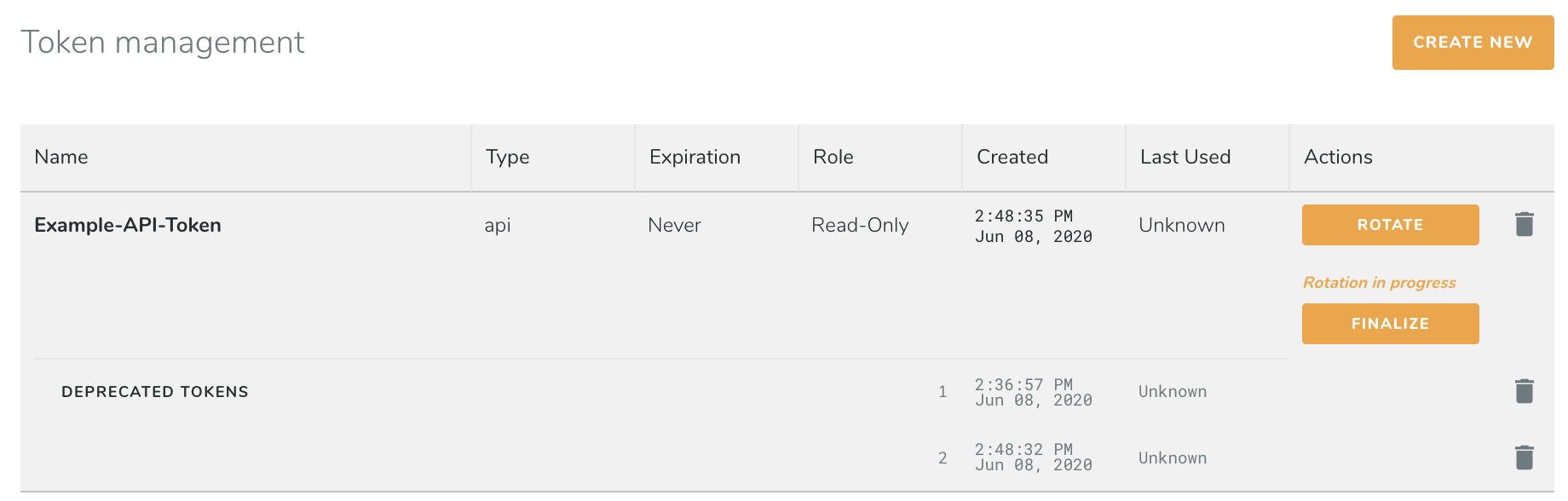Click the Name column header
The image size is (1568, 501).
tap(61, 157)
